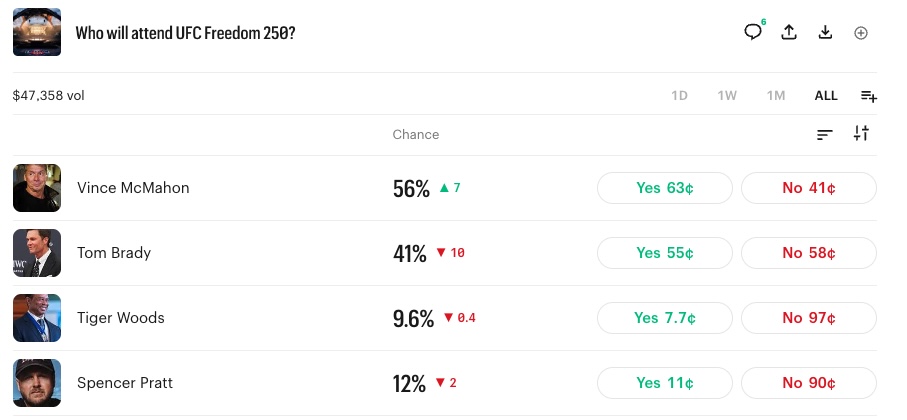Click the circled plus add icon

pos(861,33)
